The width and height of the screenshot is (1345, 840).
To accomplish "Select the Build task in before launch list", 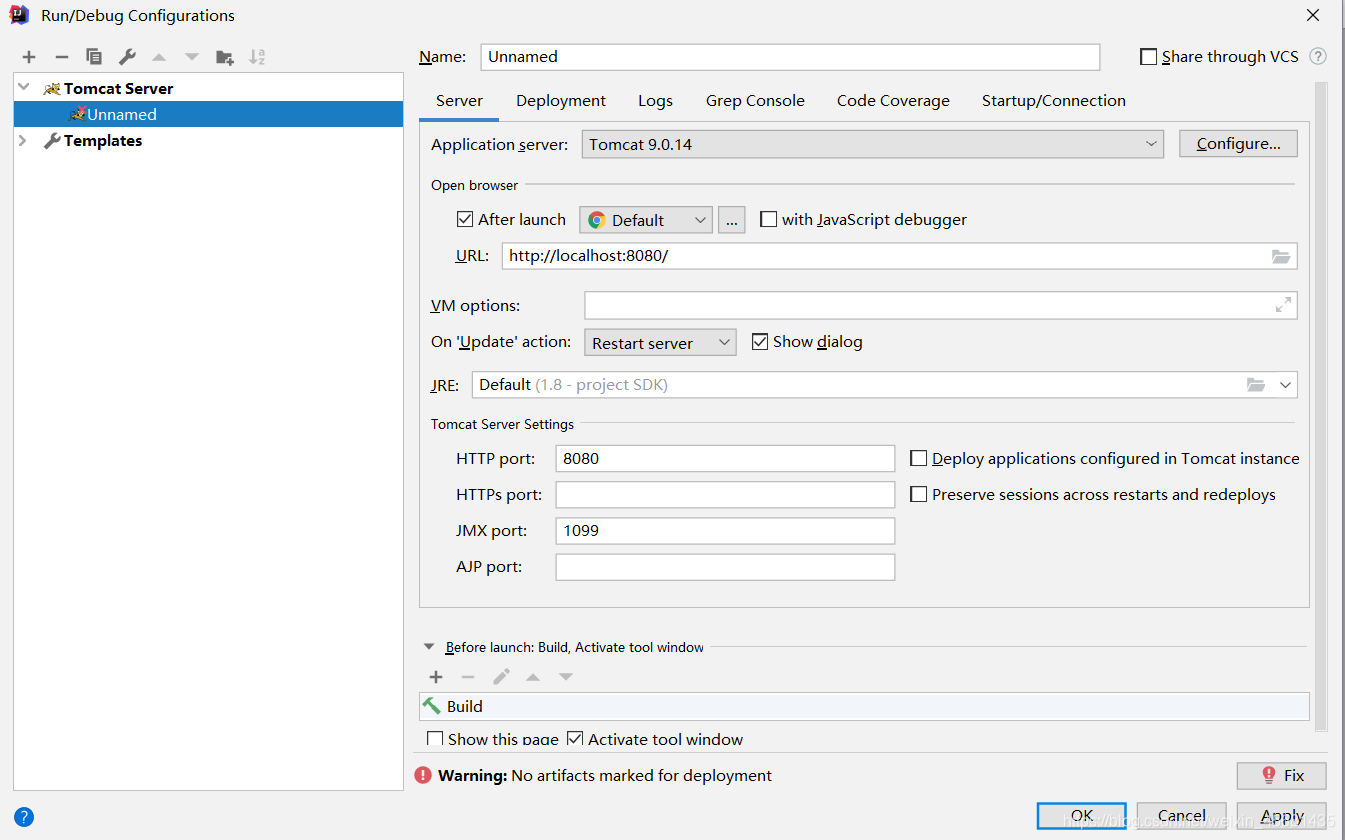I will click(x=864, y=706).
